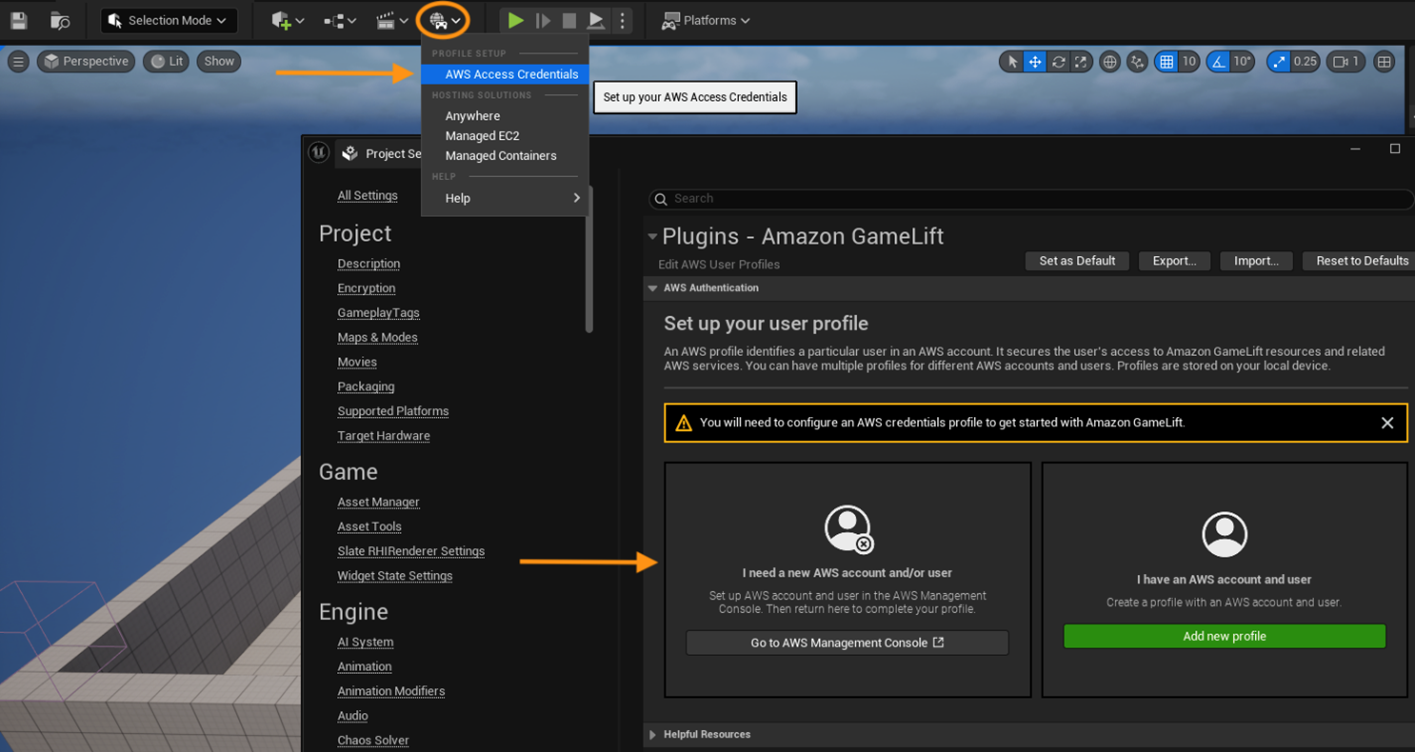This screenshot has width=1415, height=752.
Task: Open play options three-dot menu
Action: point(622,20)
